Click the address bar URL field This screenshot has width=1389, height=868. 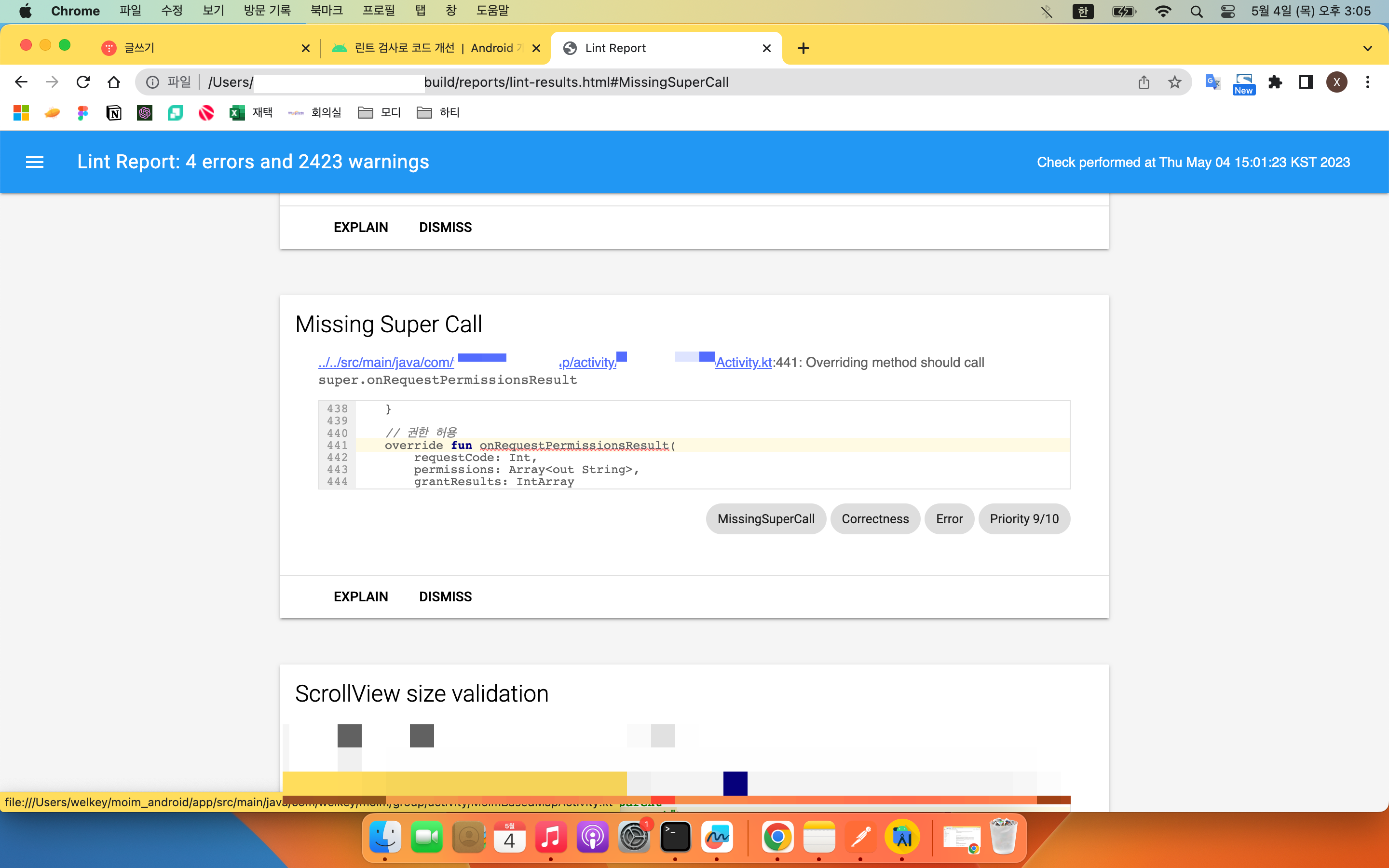574,82
